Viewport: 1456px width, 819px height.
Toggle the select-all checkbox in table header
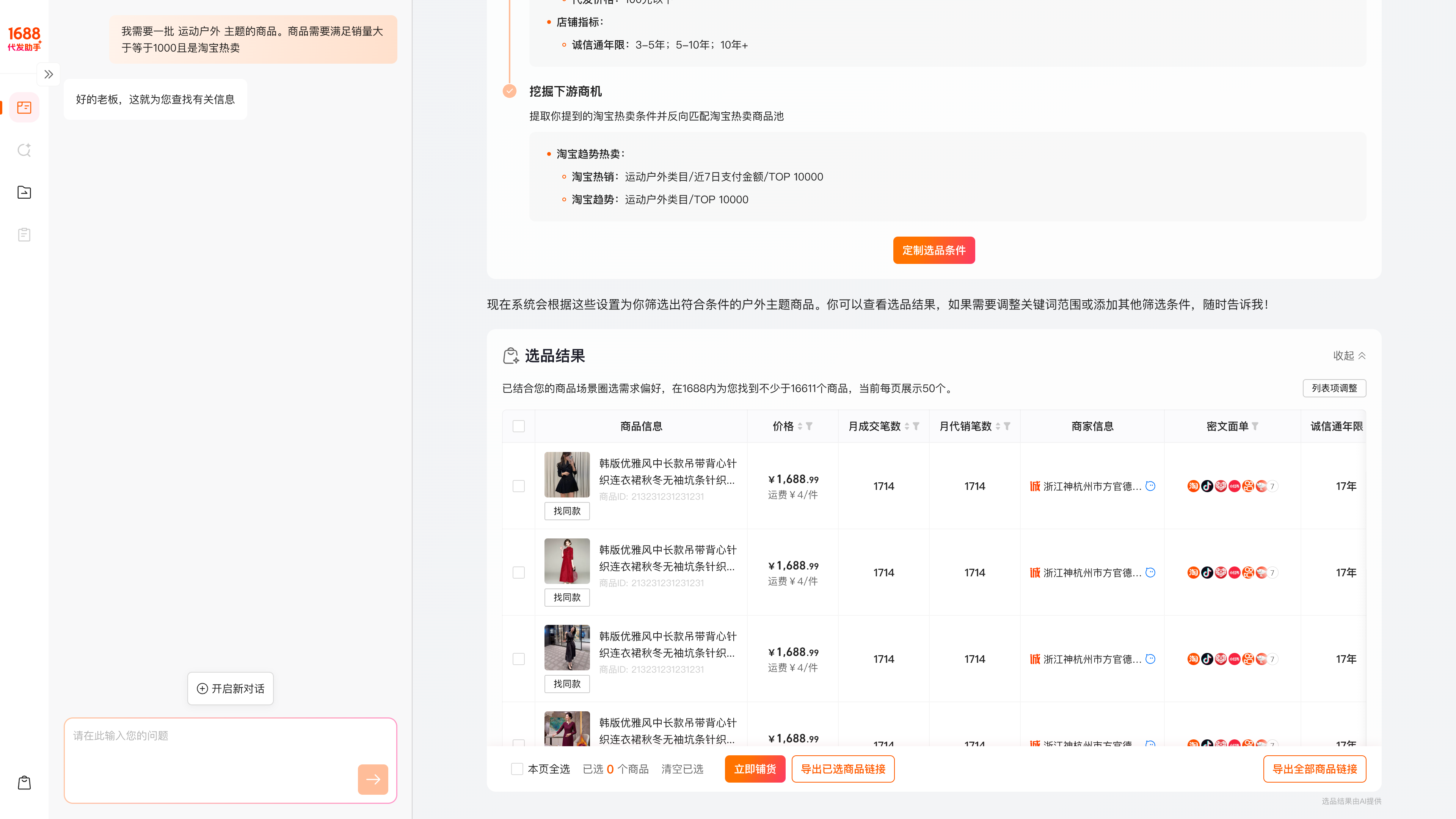[x=518, y=426]
